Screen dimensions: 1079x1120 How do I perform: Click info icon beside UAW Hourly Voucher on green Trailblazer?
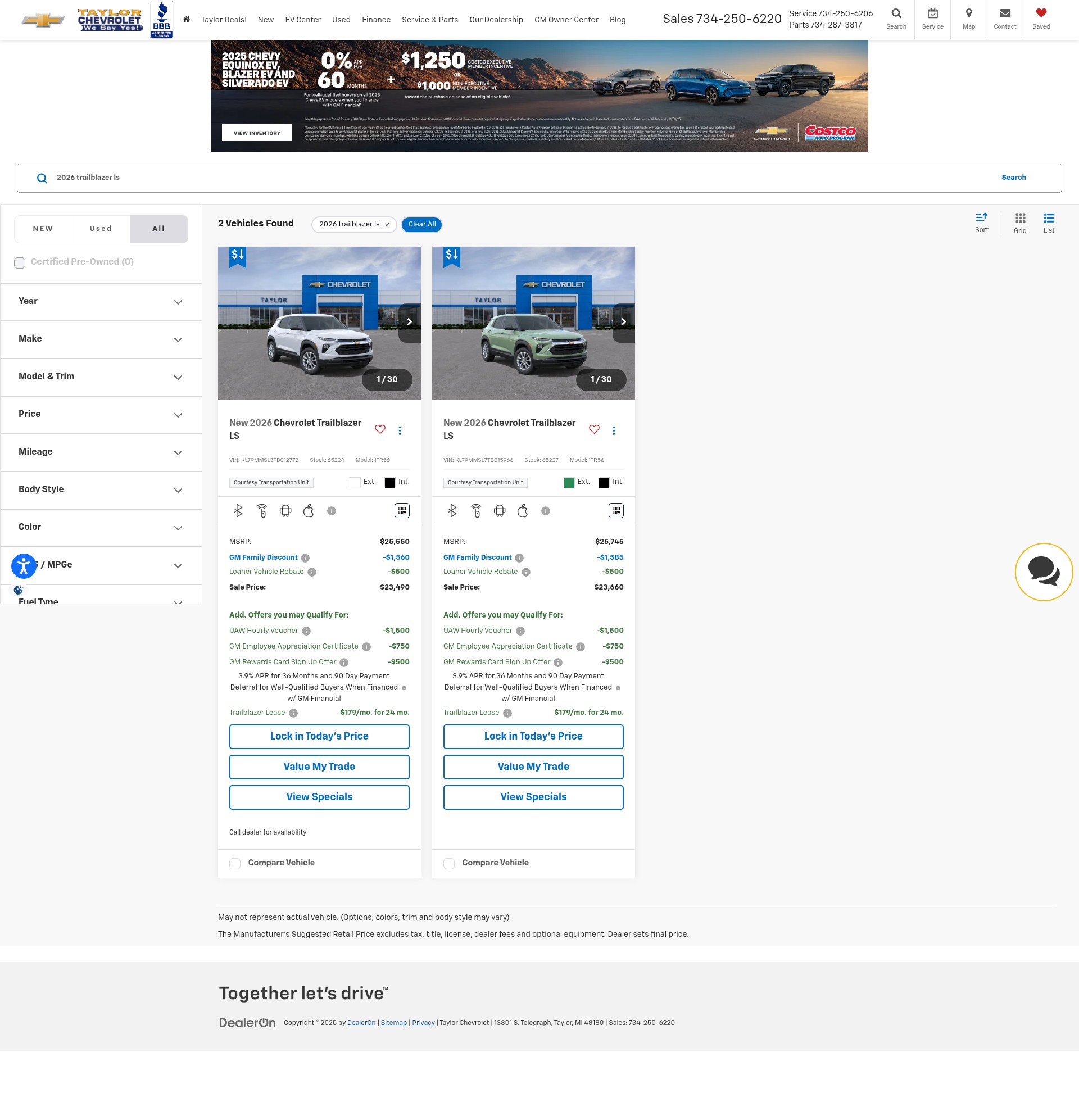pos(520,631)
